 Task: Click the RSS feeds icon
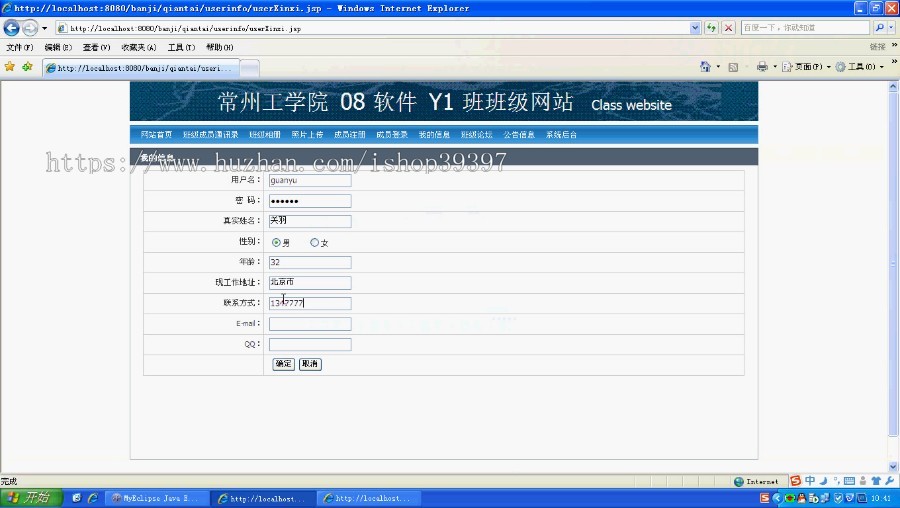(x=733, y=67)
